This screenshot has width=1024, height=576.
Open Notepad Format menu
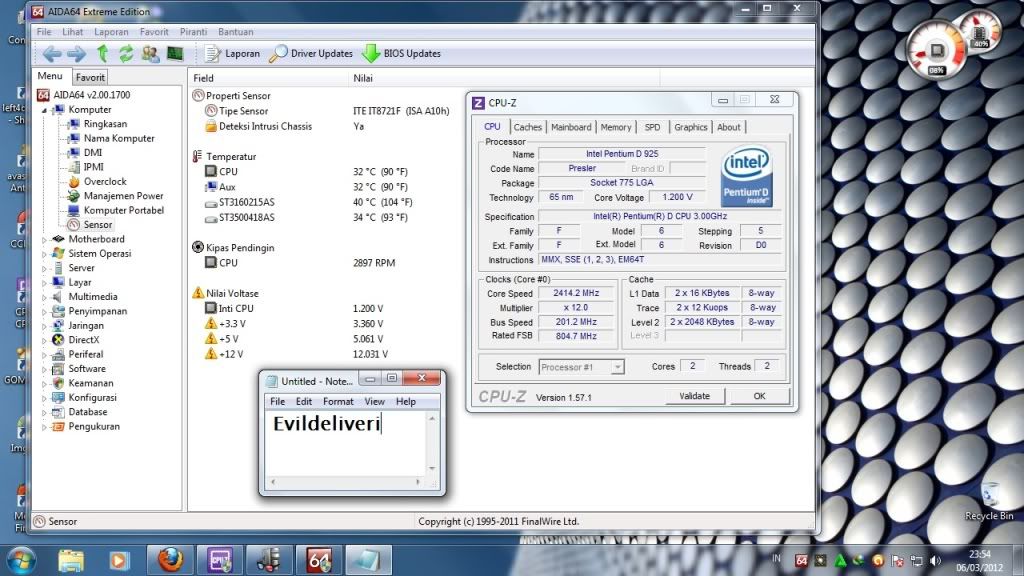click(x=338, y=402)
